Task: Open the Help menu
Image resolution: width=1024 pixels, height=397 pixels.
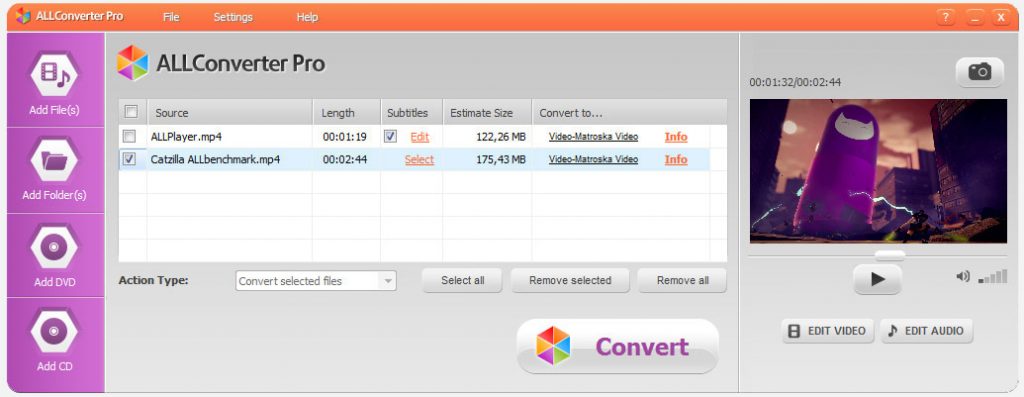Action: click(x=307, y=17)
